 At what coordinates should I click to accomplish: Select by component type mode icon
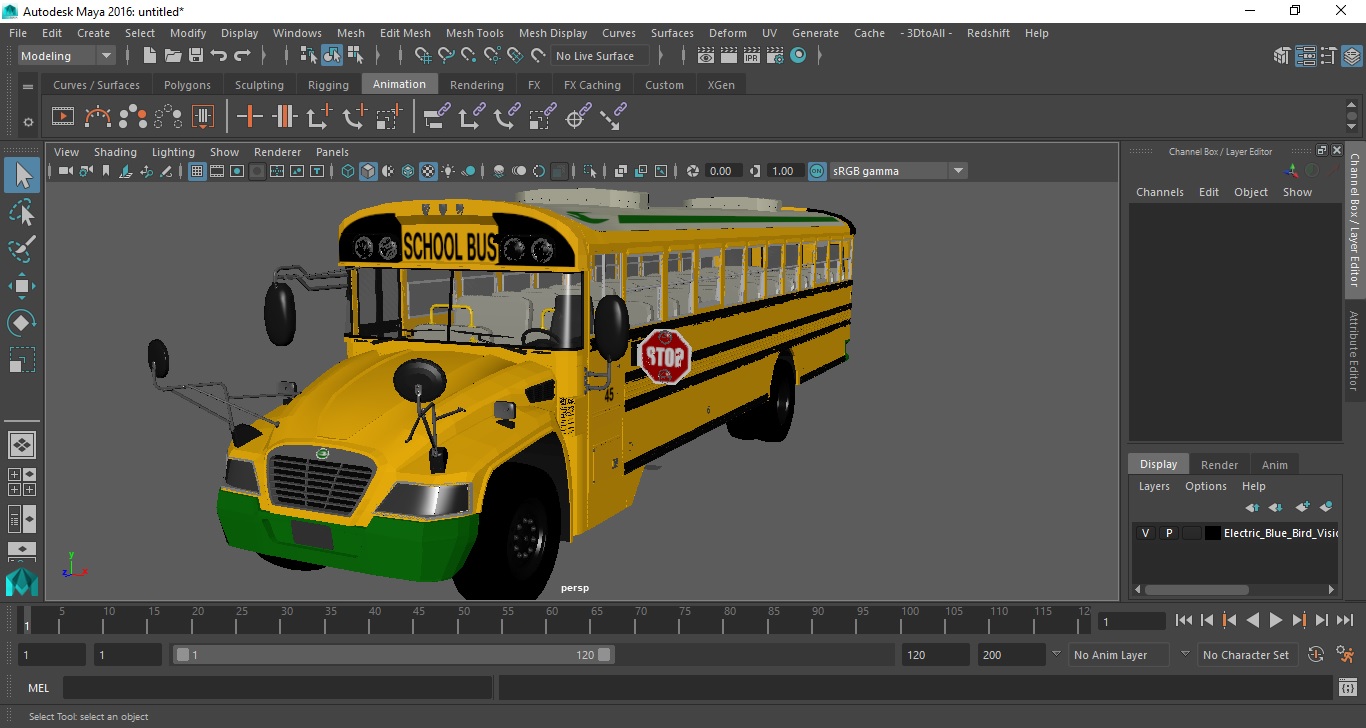pos(356,55)
